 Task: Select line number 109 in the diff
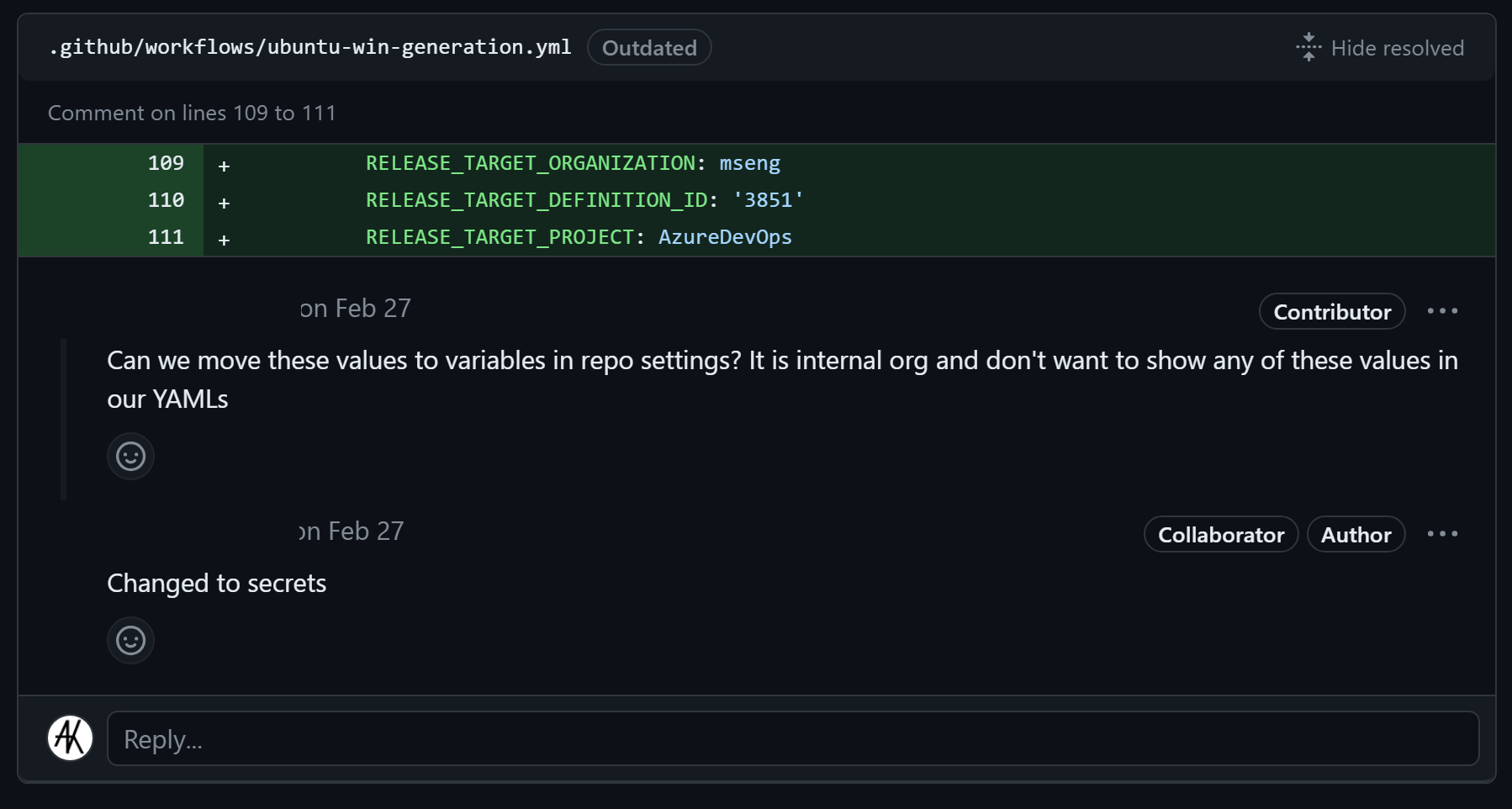pos(167,162)
